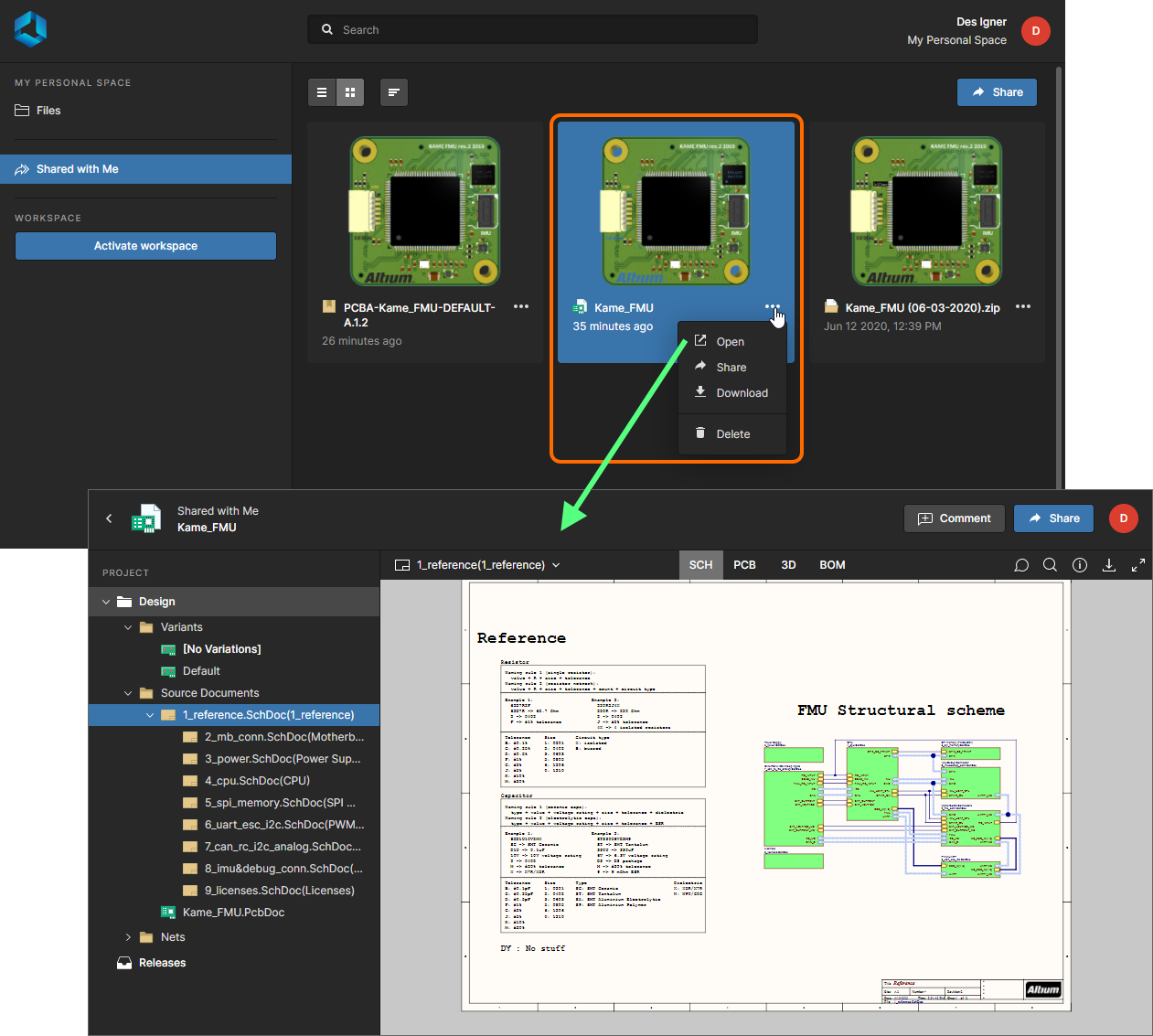This screenshot has height=1036, width=1153.
Task: Expand the Nets folder
Action: click(128, 937)
